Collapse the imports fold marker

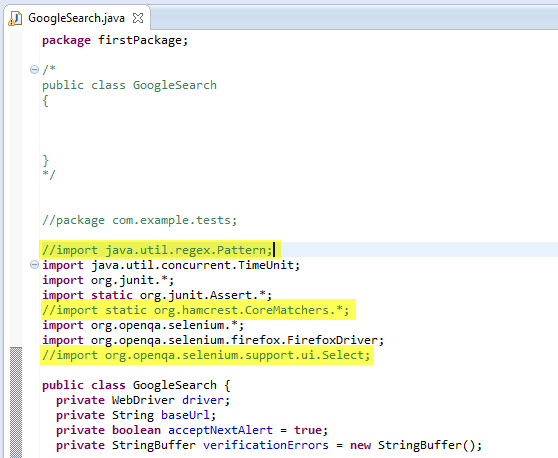(x=34, y=265)
